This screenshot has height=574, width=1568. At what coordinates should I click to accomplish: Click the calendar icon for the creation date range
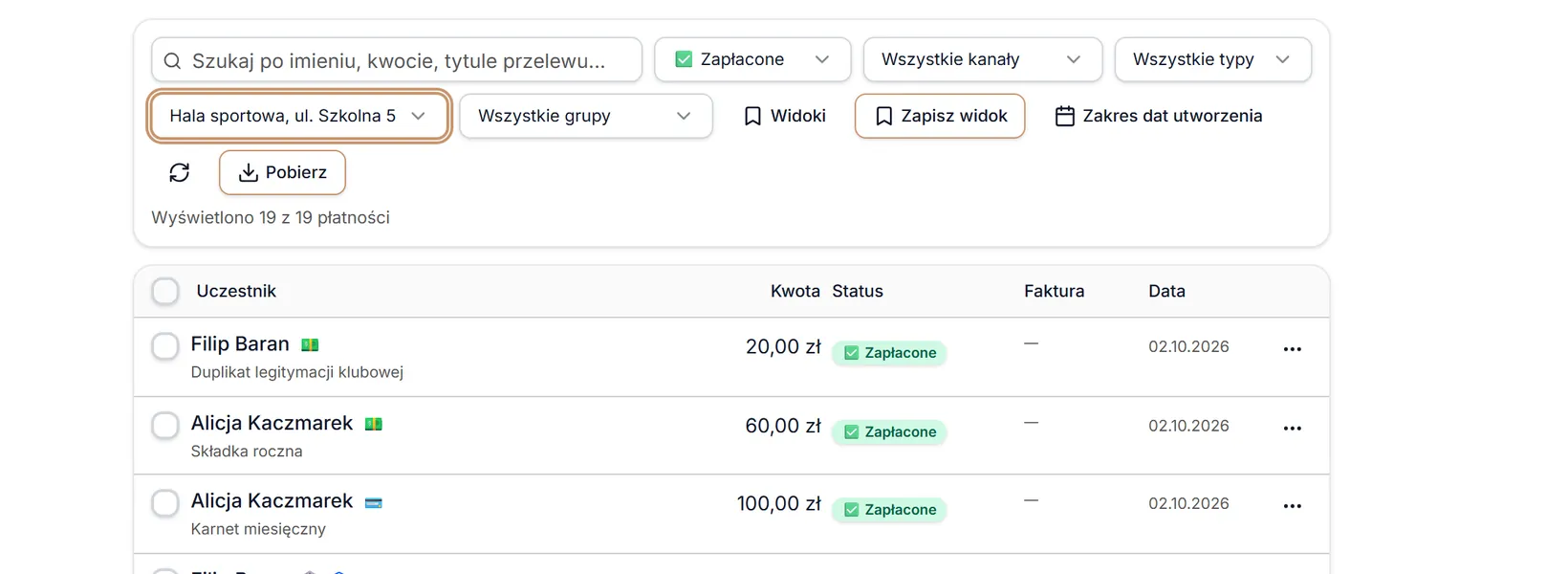pos(1065,116)
